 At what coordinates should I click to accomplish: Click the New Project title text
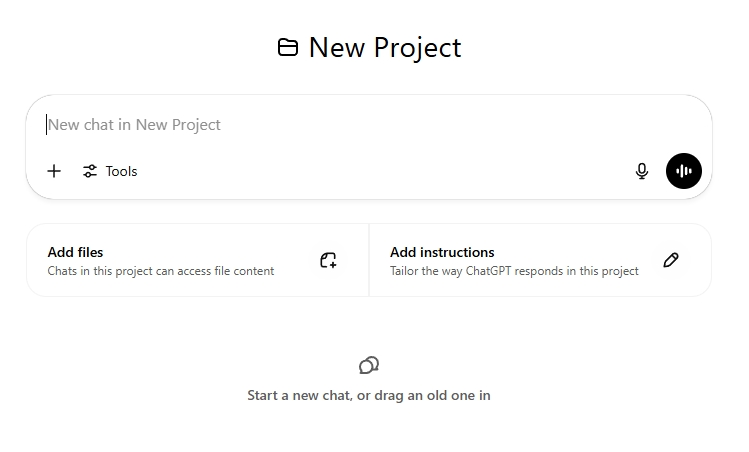coord(385,47)
